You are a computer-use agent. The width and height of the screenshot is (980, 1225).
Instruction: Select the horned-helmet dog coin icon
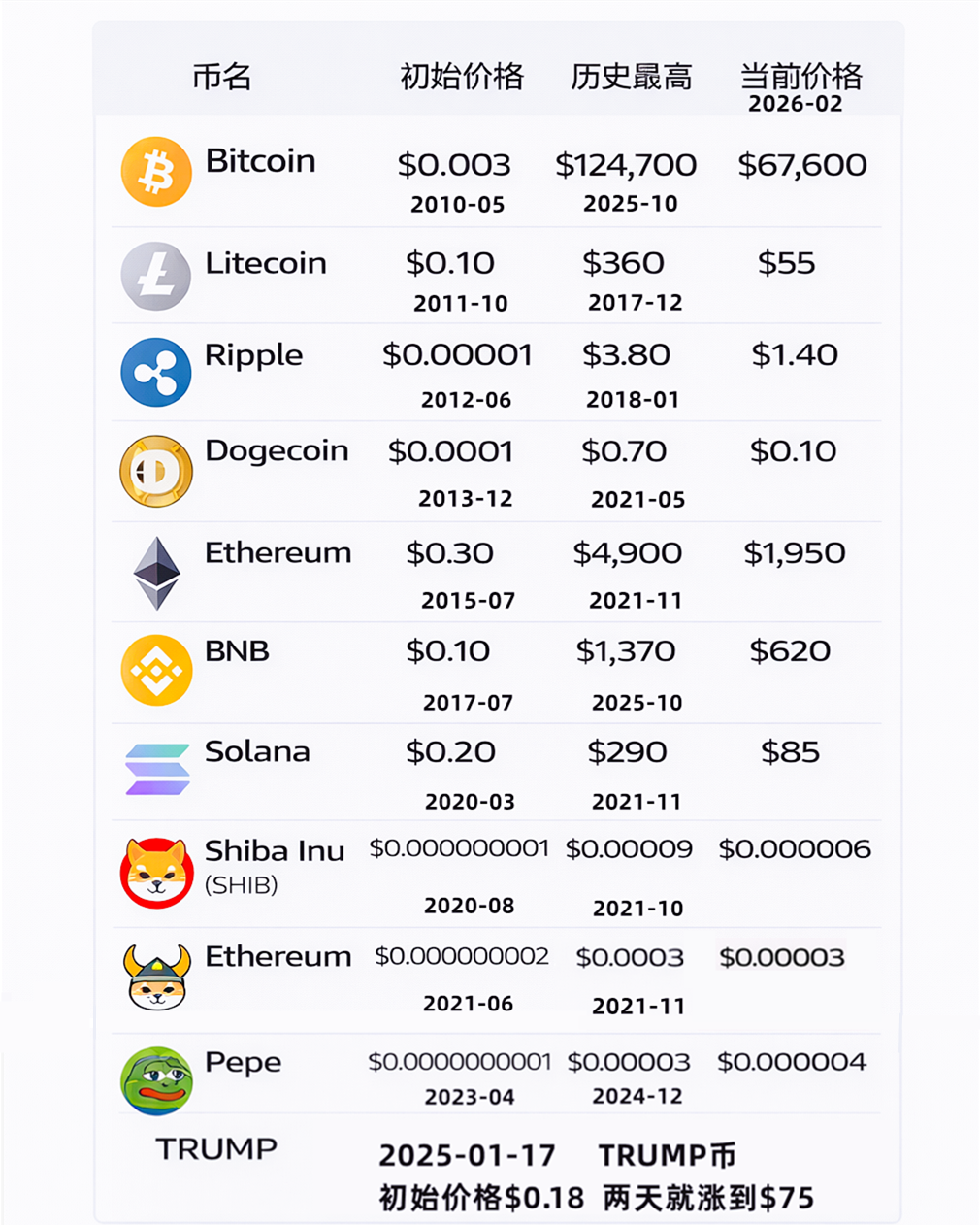click(156, 977)
